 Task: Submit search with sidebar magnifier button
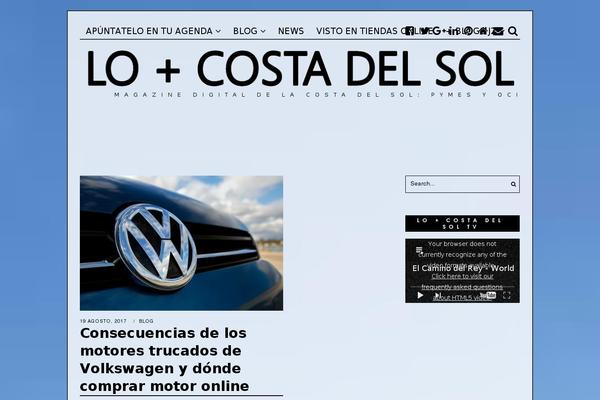[x=513, y=184]
